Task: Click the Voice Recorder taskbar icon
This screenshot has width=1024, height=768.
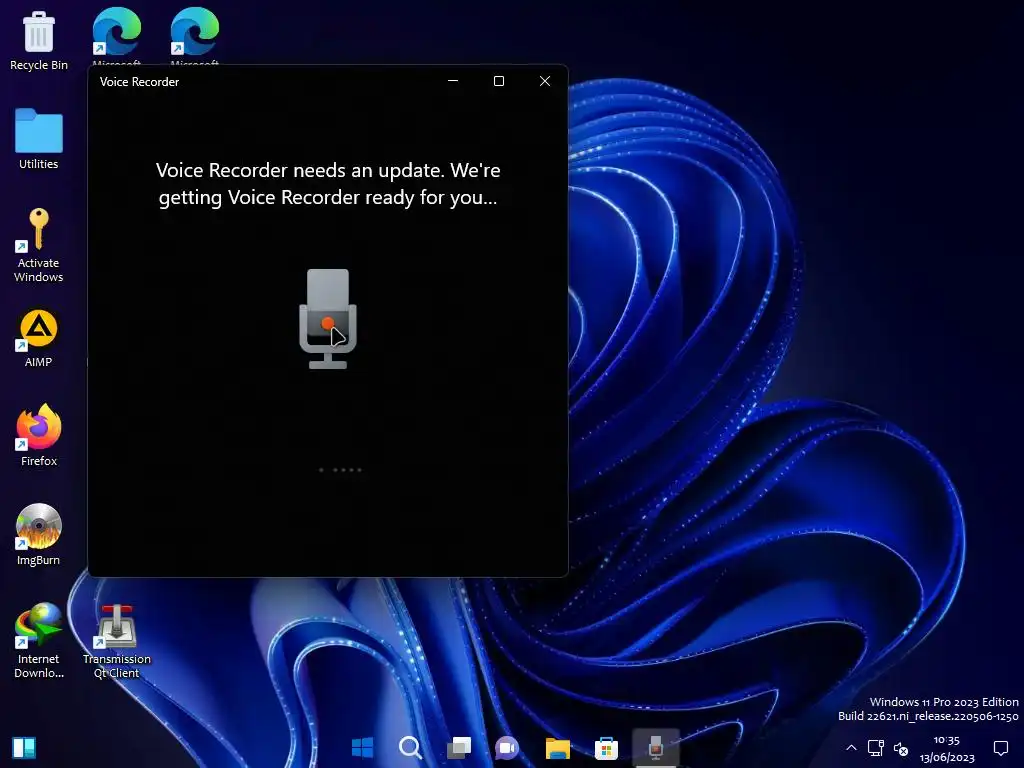Action: pyautogui.click(x=656, y=747)
